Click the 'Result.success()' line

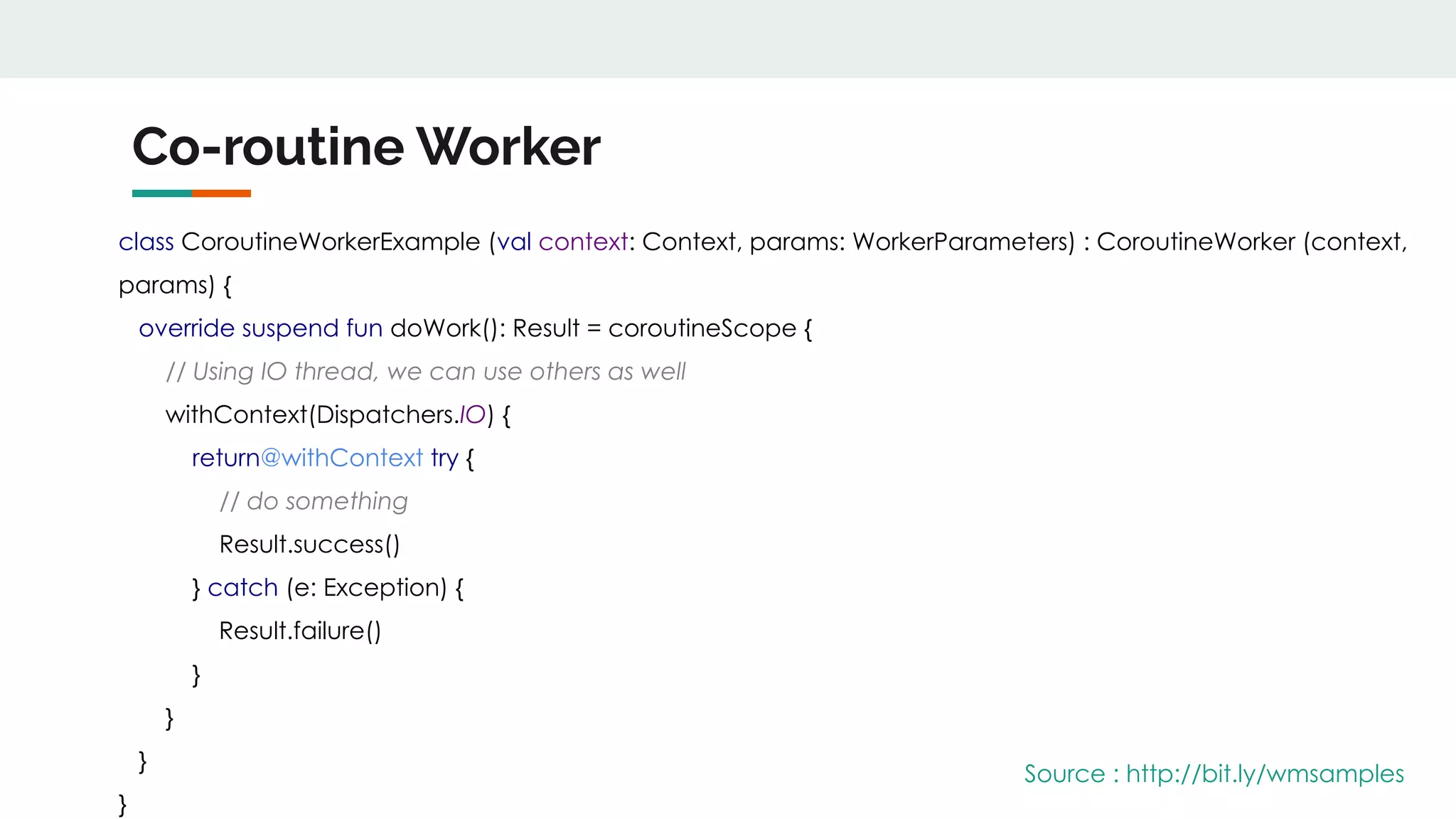click(309, 545)
